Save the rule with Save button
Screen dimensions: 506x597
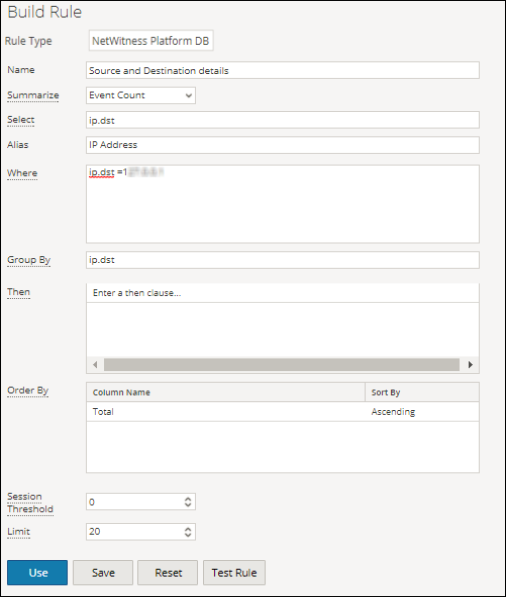(x=103, y=573)
